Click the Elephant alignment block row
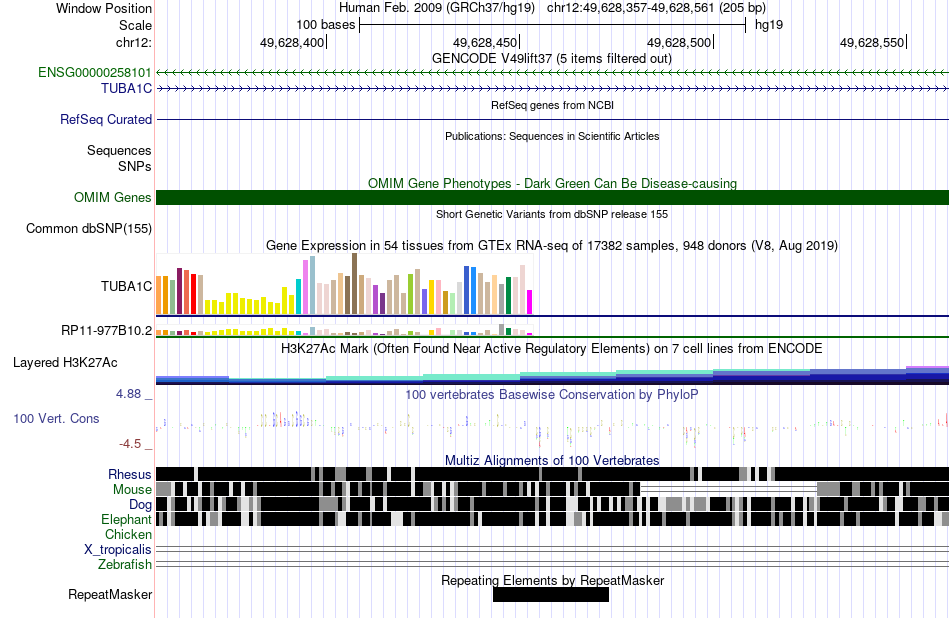 (x=553, y=519)
